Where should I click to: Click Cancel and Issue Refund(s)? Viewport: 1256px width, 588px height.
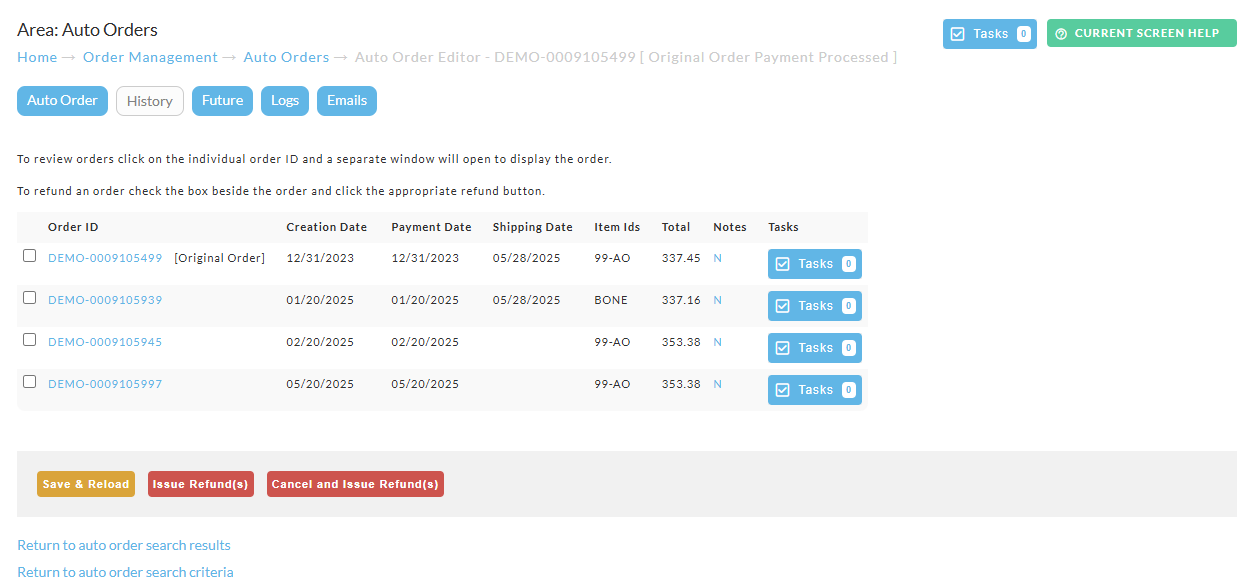(355, 484)
